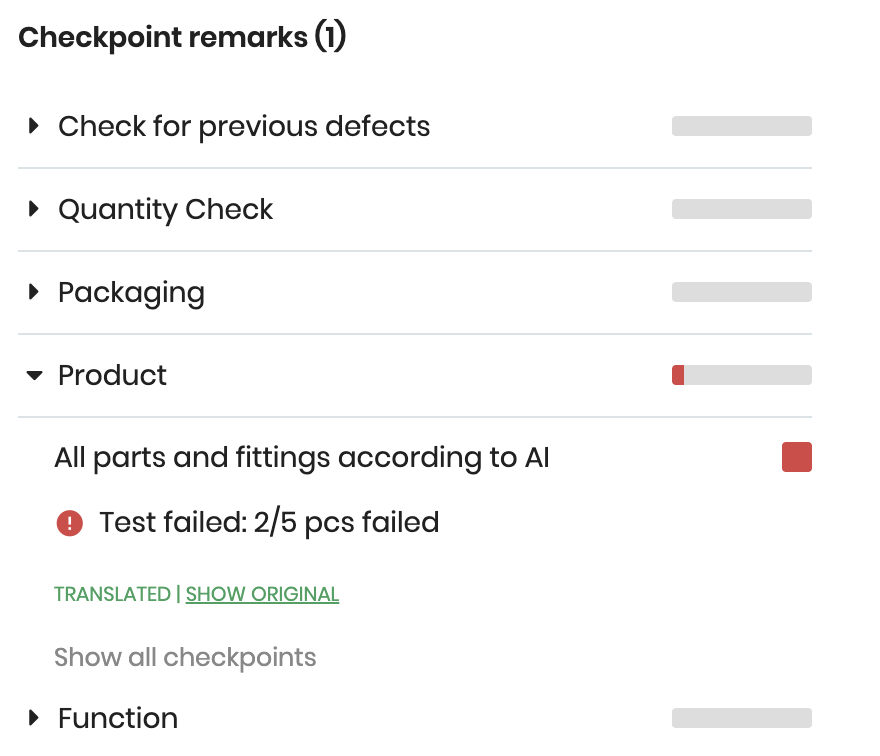Click the Quantity Check progress bar

tap(741, 209)
